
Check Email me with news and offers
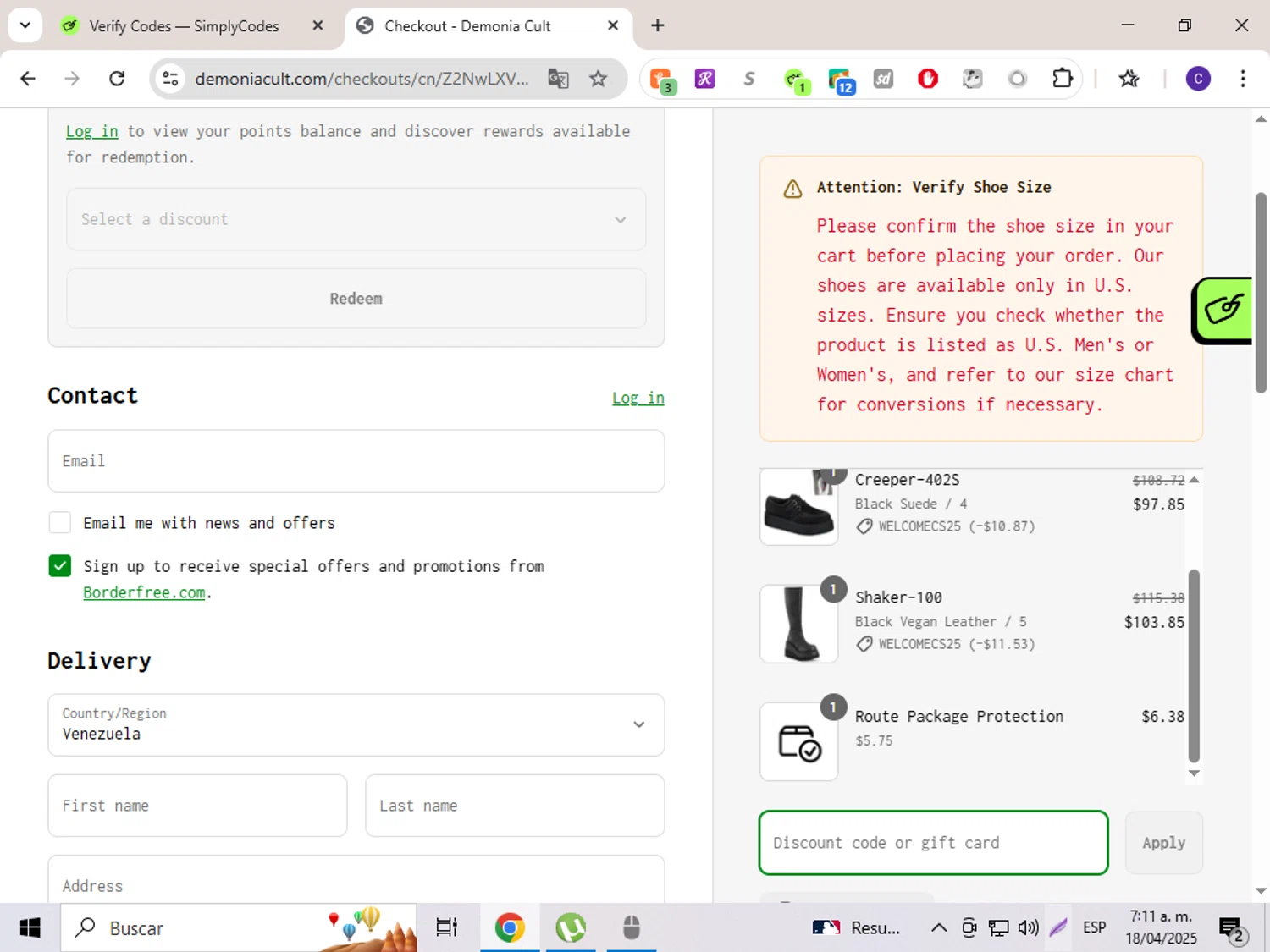(x=60, y=523)
